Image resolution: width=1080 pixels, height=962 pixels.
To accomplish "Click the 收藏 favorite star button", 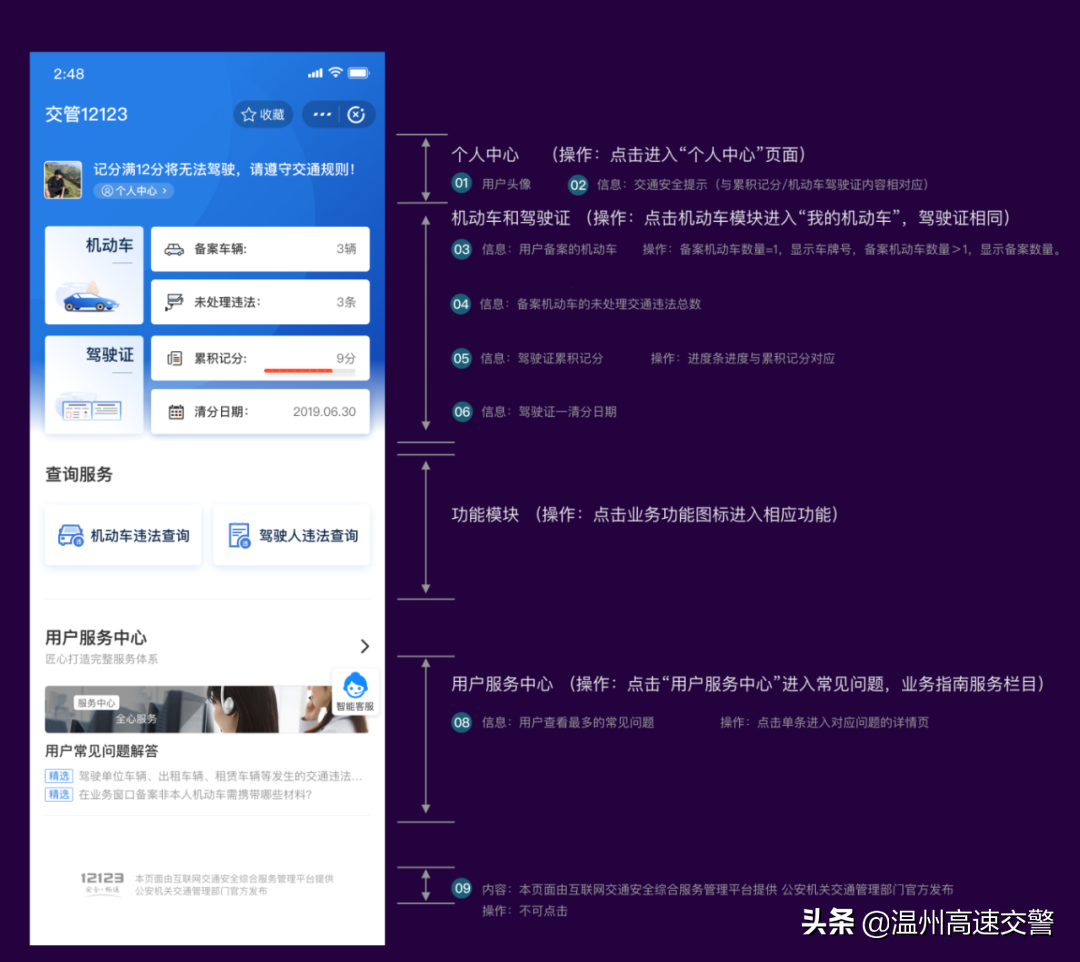I will 262,114.
